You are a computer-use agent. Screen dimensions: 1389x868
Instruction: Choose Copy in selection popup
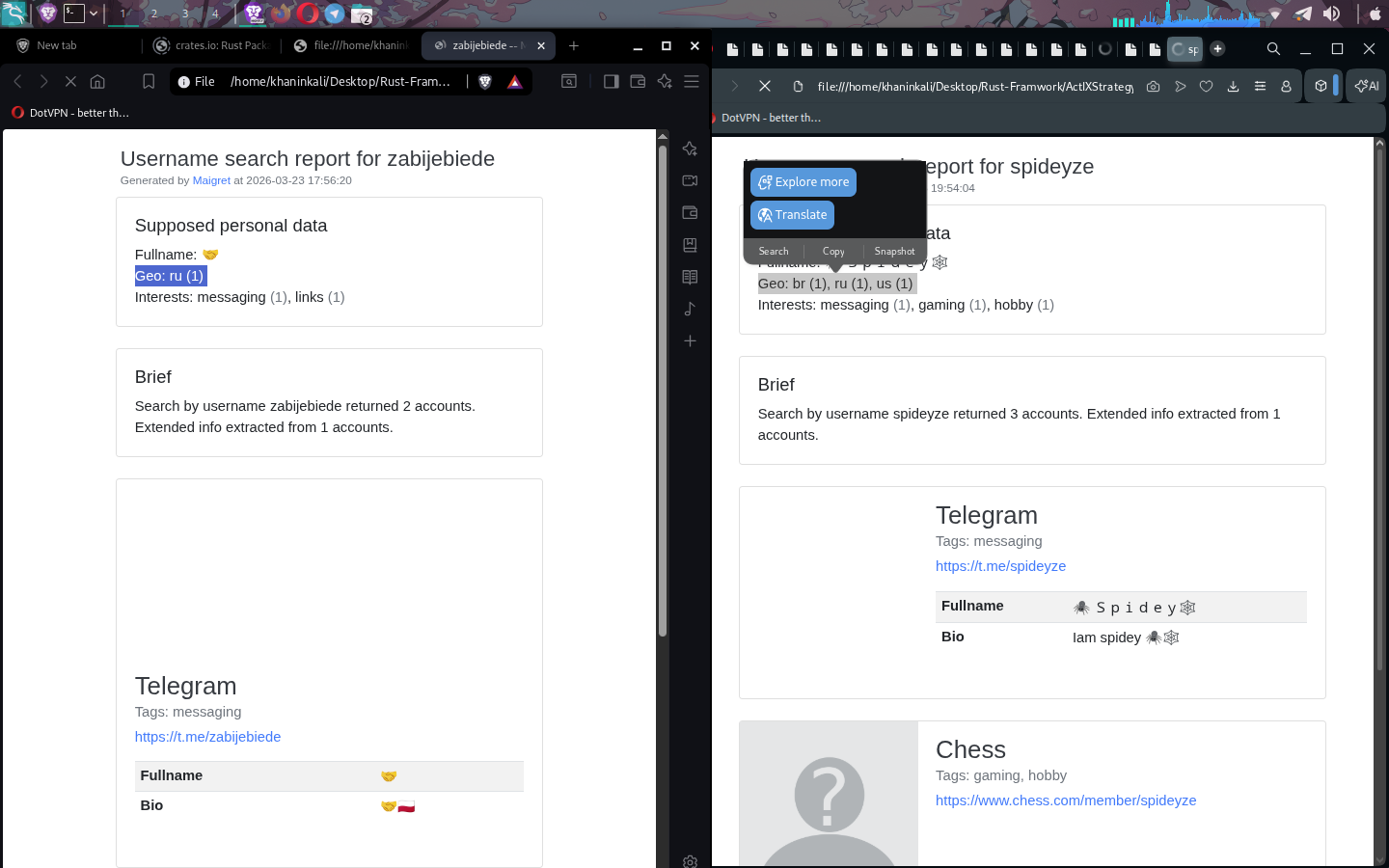(833, 251)
